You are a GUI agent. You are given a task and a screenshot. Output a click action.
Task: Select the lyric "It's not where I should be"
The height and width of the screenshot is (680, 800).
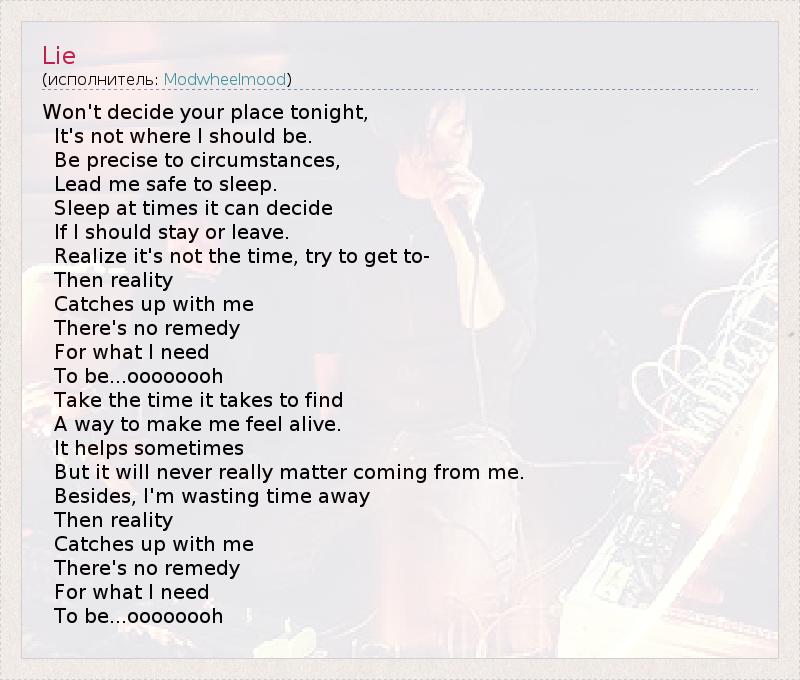tap(183, 136)
